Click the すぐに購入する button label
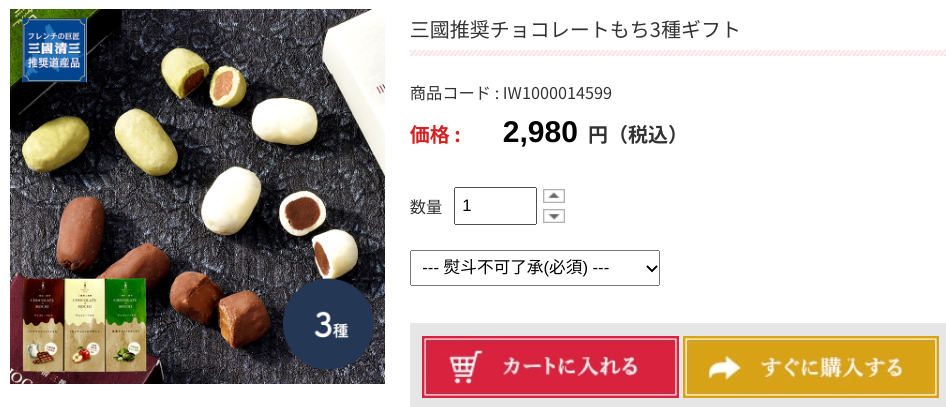 (x=831, y=367)
